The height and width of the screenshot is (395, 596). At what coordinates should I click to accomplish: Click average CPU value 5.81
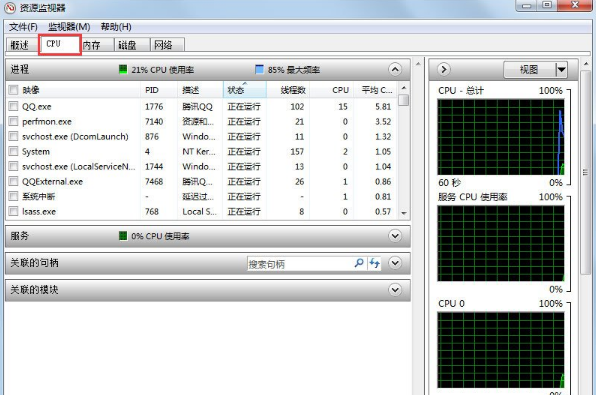pos(383,106)
